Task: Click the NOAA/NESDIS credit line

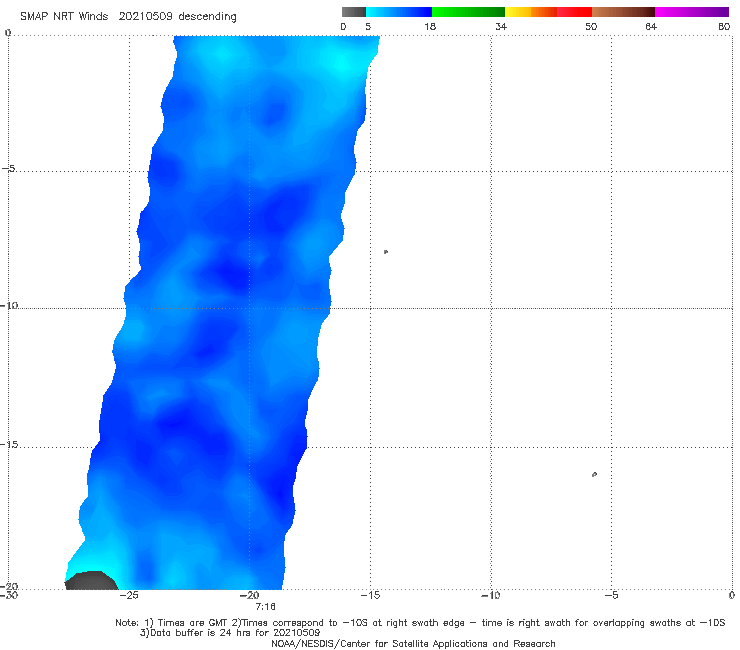Action: 413,644
